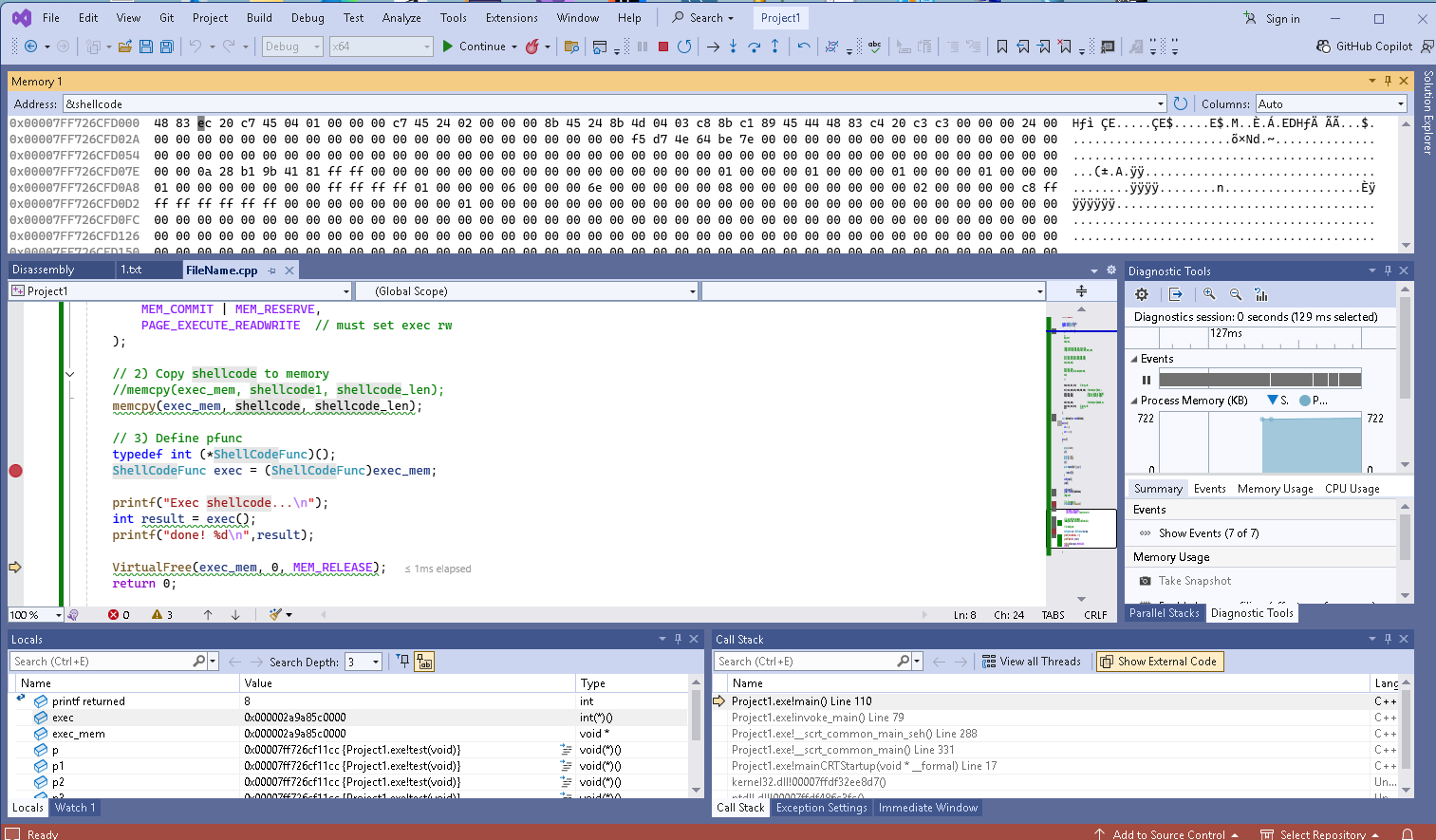
Task: Click the Save All icon
Action: (x=167, y=46)
